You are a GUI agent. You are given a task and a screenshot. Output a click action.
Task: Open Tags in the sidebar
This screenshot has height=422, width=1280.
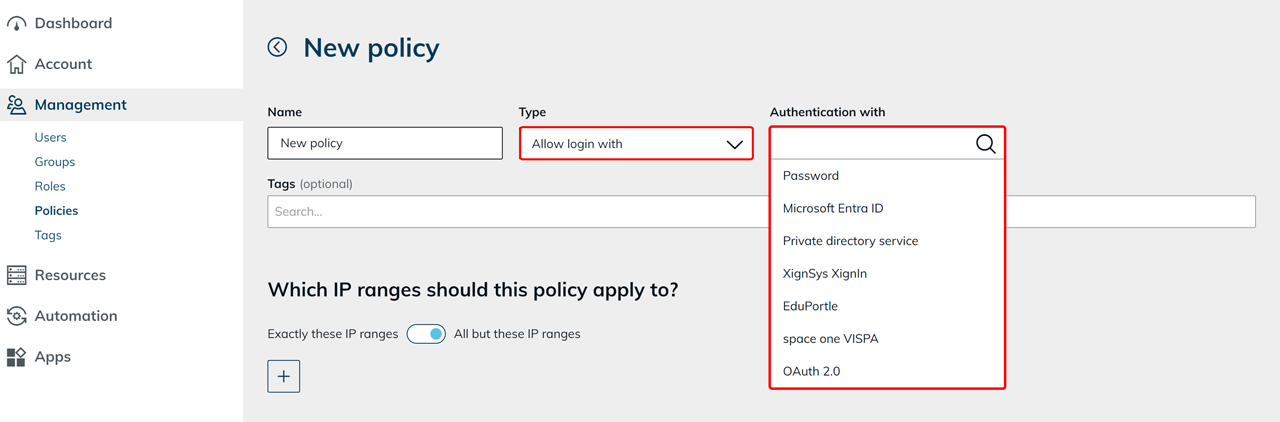(x=48, y=235)
